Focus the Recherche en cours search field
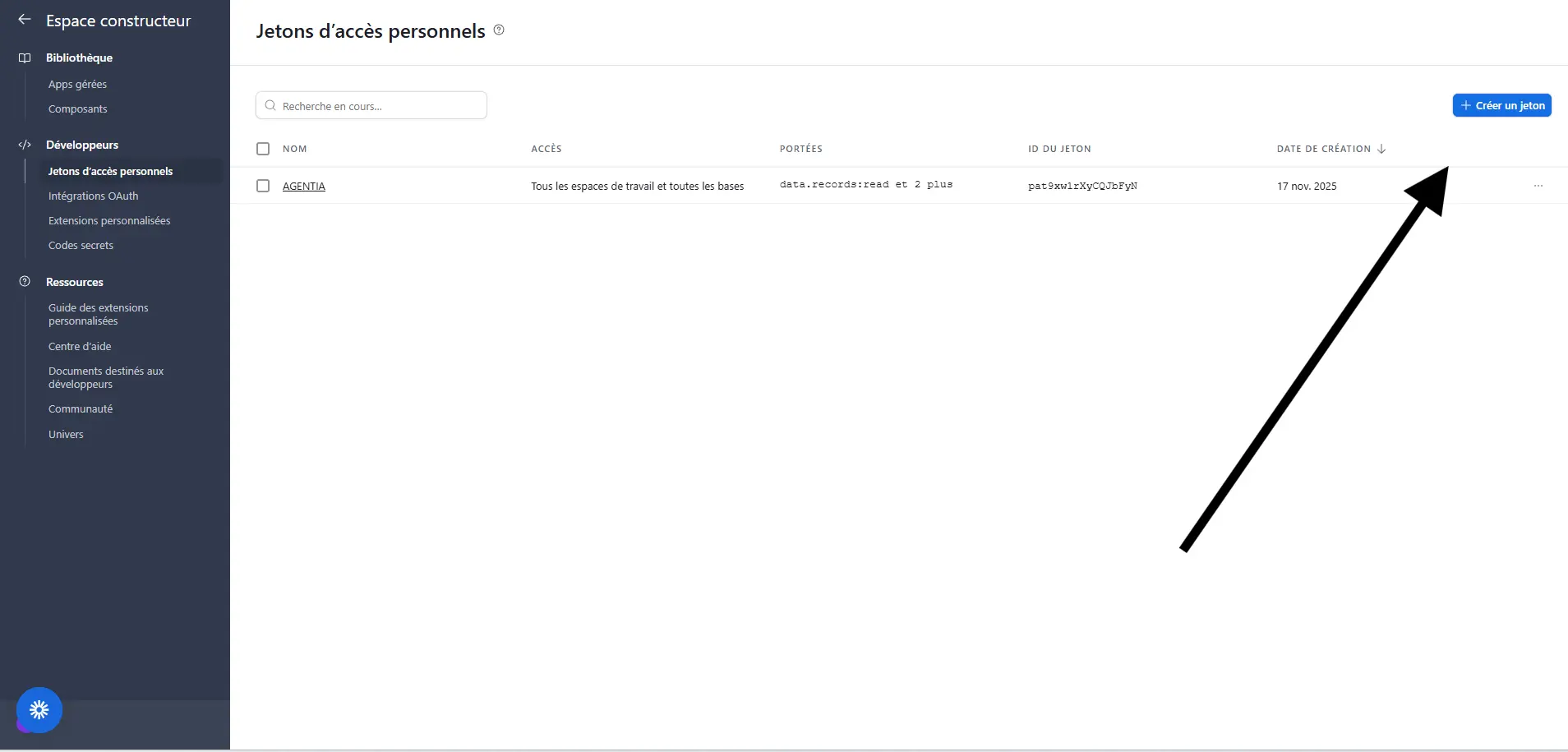Viewport: 1568px width, 752px height. 371,105
